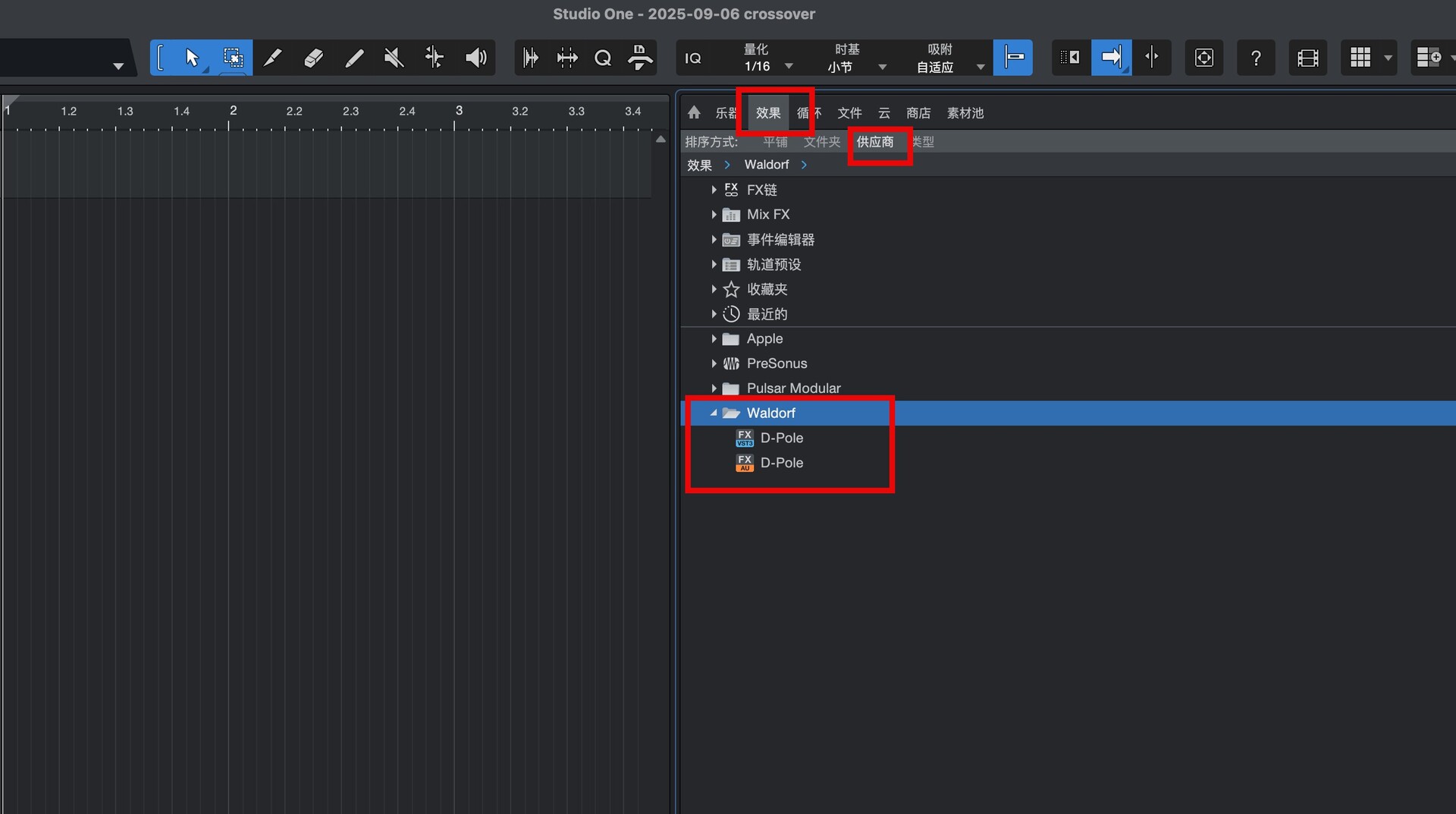
Task: Open the help question mark
Action: (x=1256, y=58)
